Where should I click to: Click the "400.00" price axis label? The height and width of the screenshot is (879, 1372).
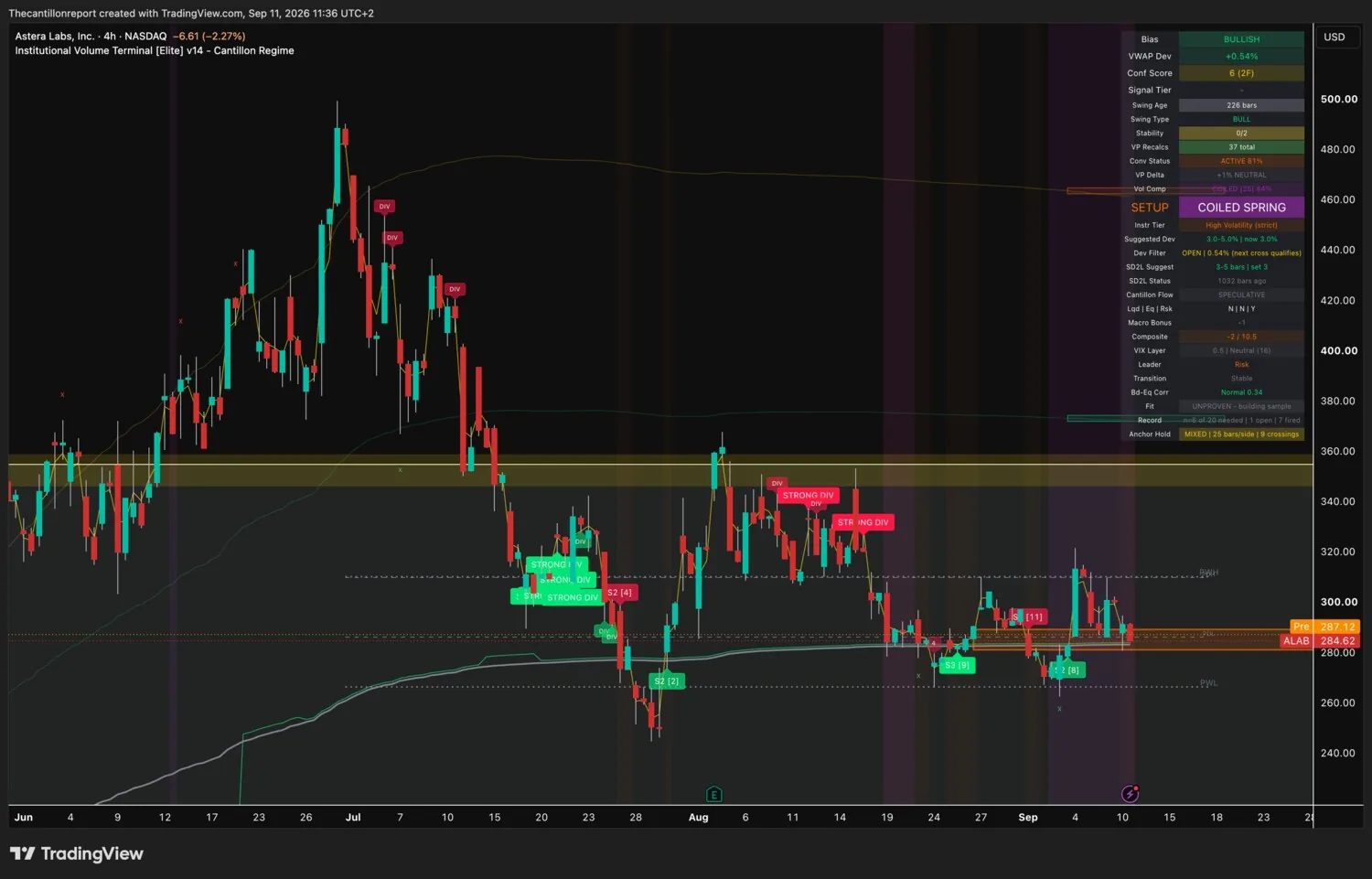click(1338, 350)
